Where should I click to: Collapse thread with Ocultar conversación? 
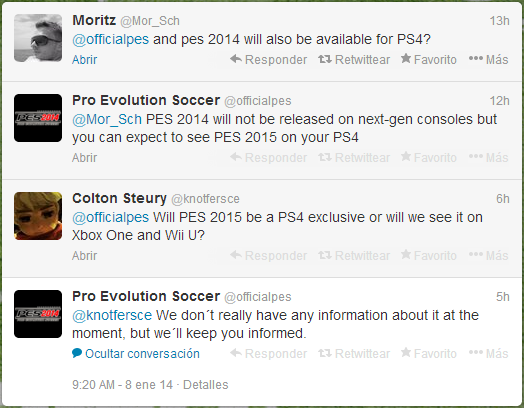(x=136, y=354)
